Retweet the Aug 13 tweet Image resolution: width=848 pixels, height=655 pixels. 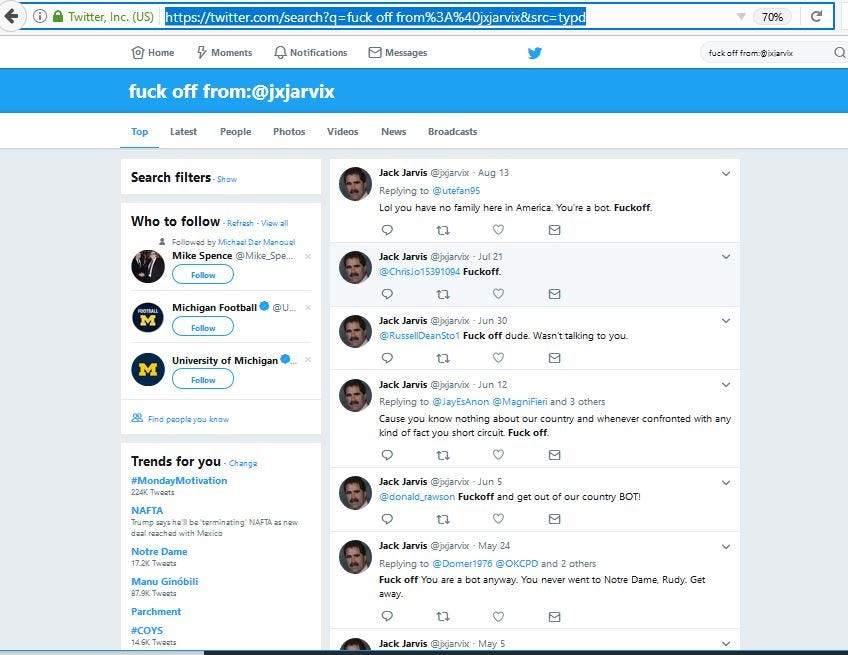(443, 230)
